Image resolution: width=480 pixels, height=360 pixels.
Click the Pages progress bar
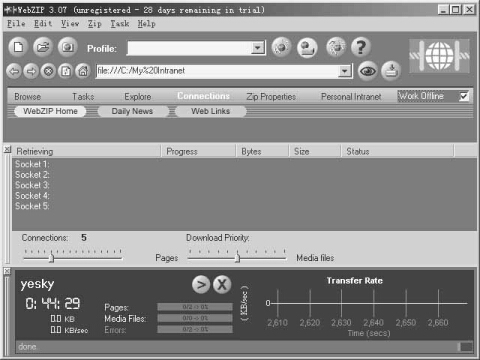195,307
